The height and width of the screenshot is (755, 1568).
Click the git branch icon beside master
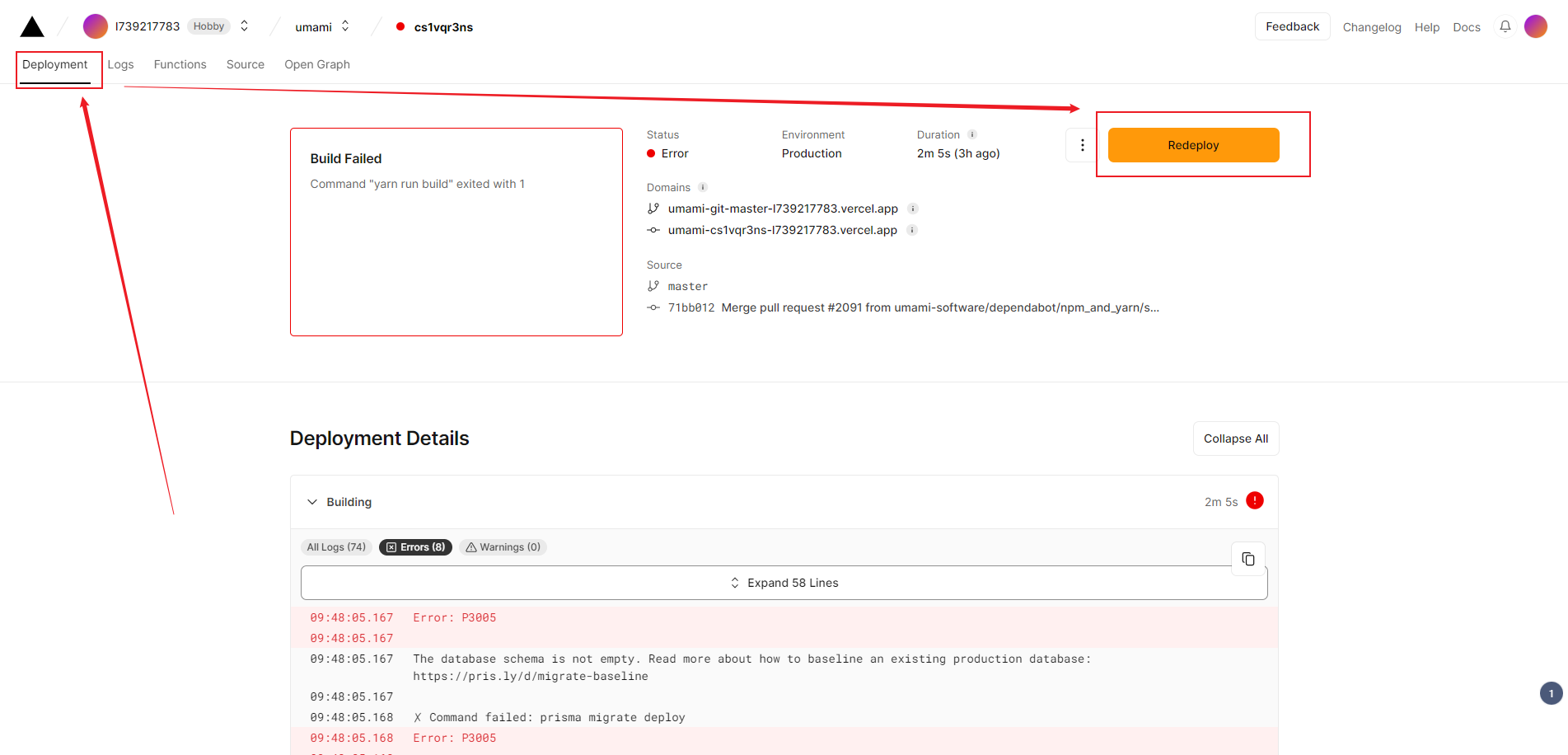click(x=653, y=286)
